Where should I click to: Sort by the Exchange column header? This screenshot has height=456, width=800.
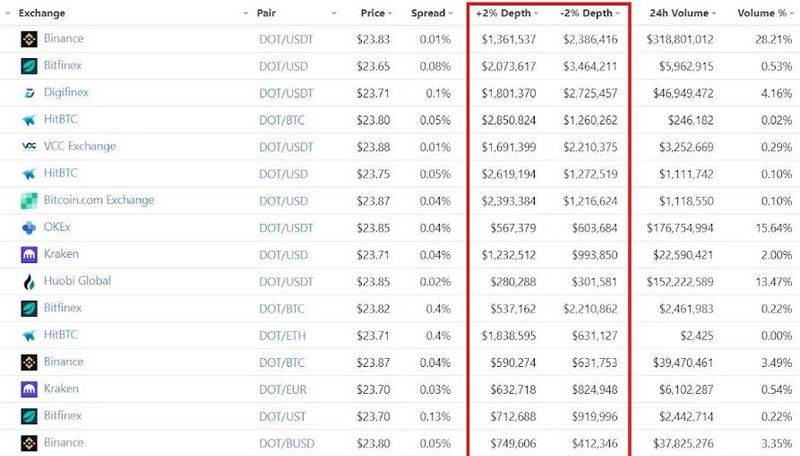tap(42, 13)
